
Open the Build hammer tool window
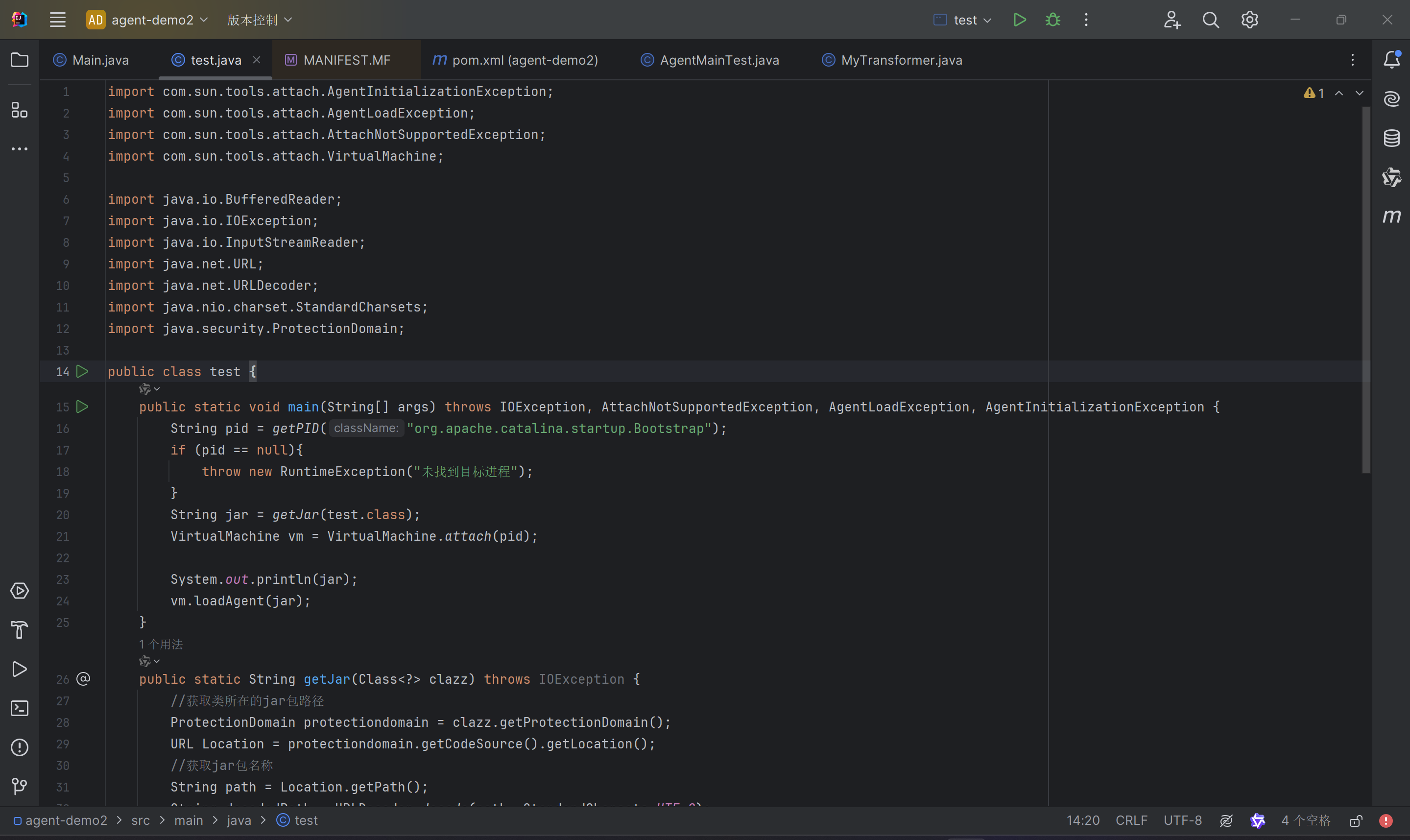[x=19, y=629]
